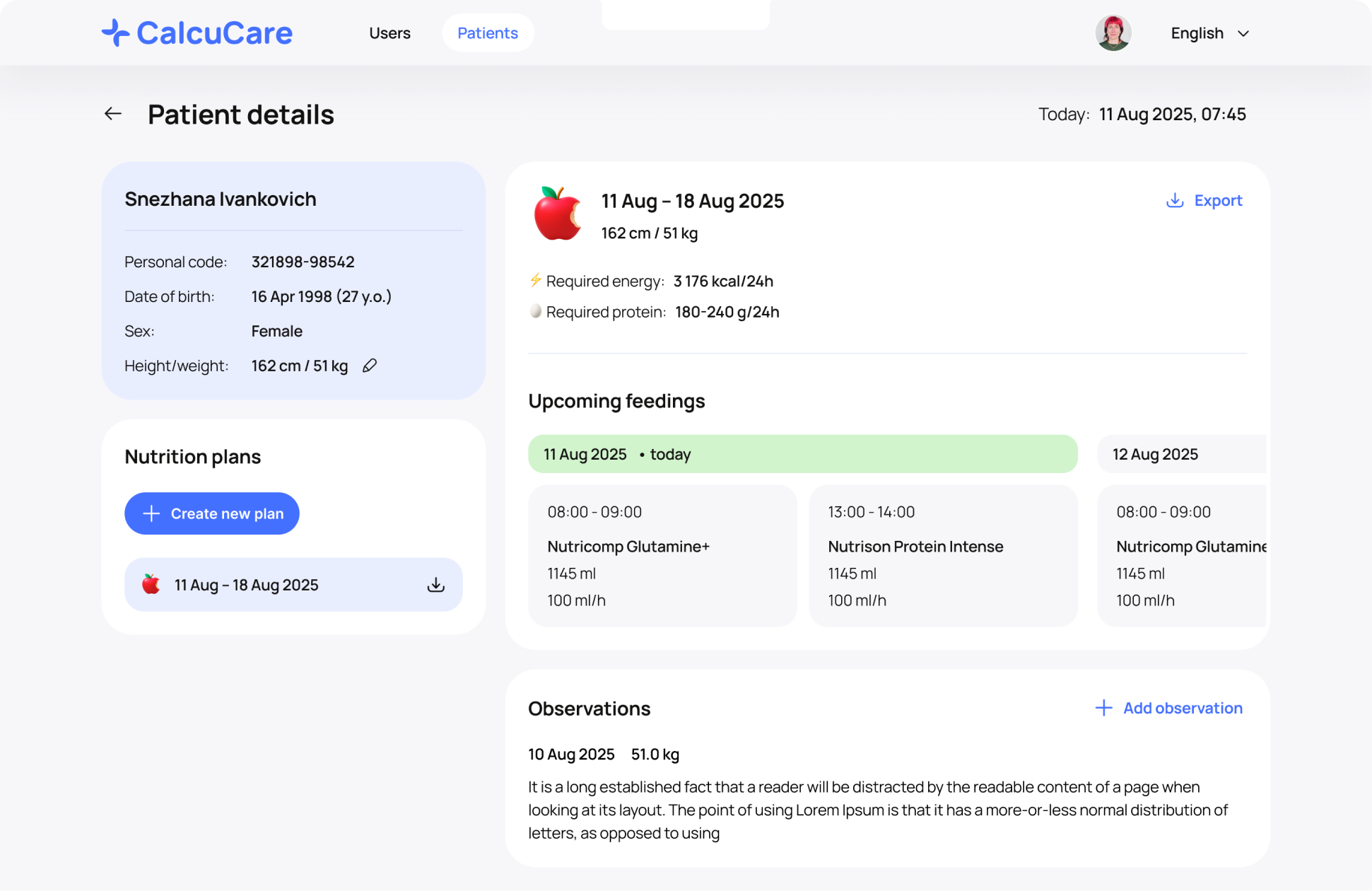This screenshot has height=891, width=1372.
Task: Click the chevron next to English
Action: (1243, 33)
